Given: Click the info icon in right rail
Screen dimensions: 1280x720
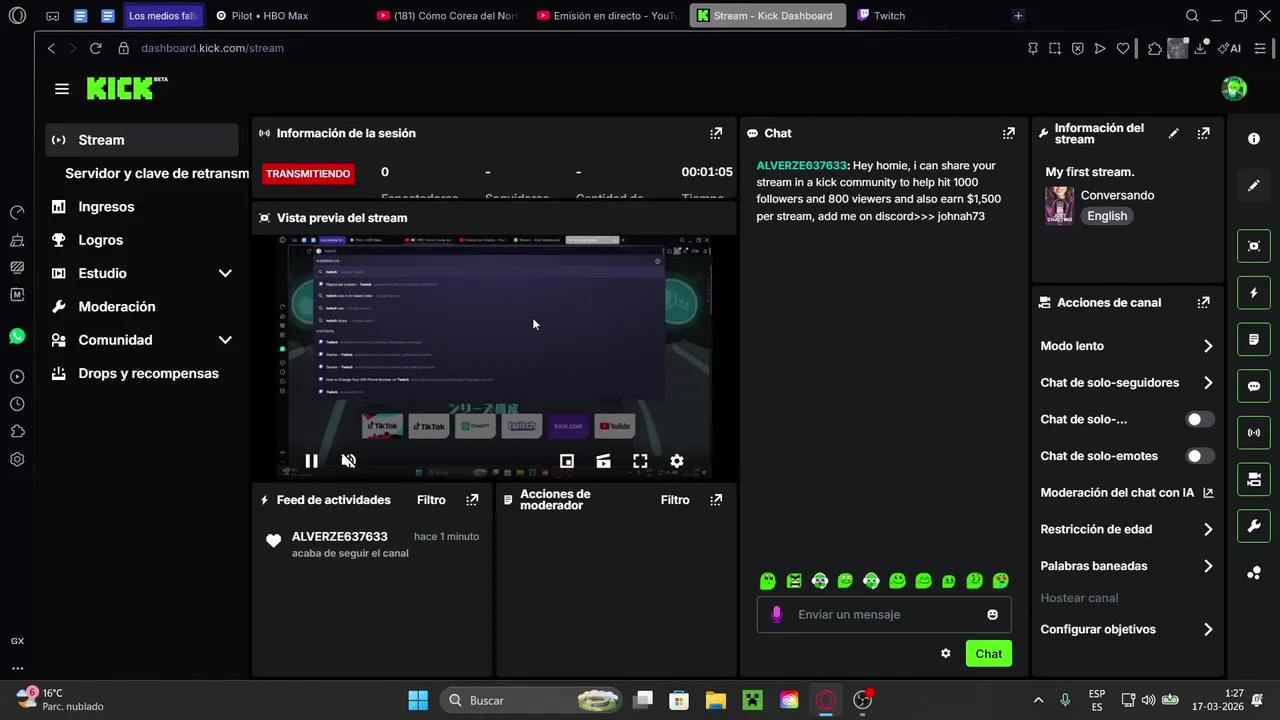Looking at the screenshot, I should (1254, 139).
